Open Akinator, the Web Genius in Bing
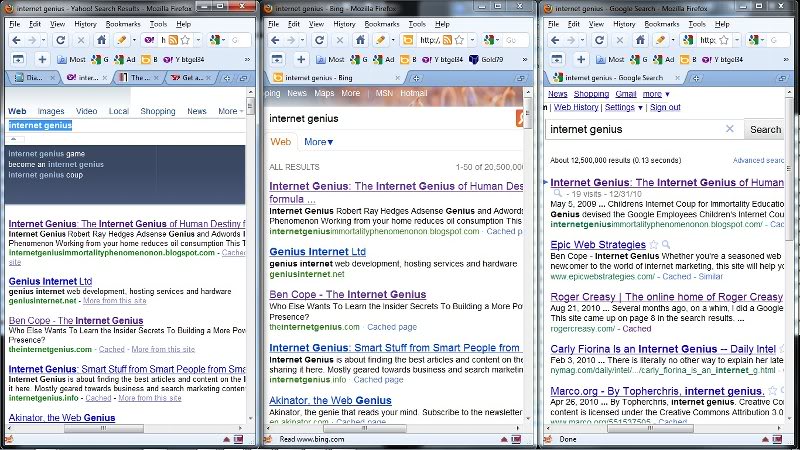Screen dimensions: 800x450 click(x=330, y=401)
